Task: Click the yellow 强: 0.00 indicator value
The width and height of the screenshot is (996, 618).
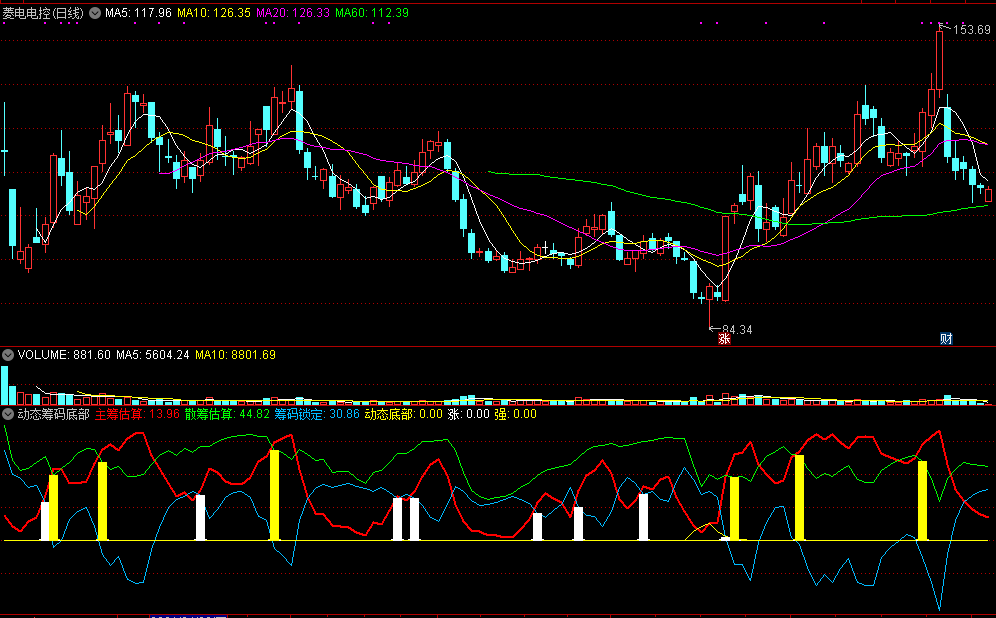Action: pyautogui.click(x=516, y=414)
